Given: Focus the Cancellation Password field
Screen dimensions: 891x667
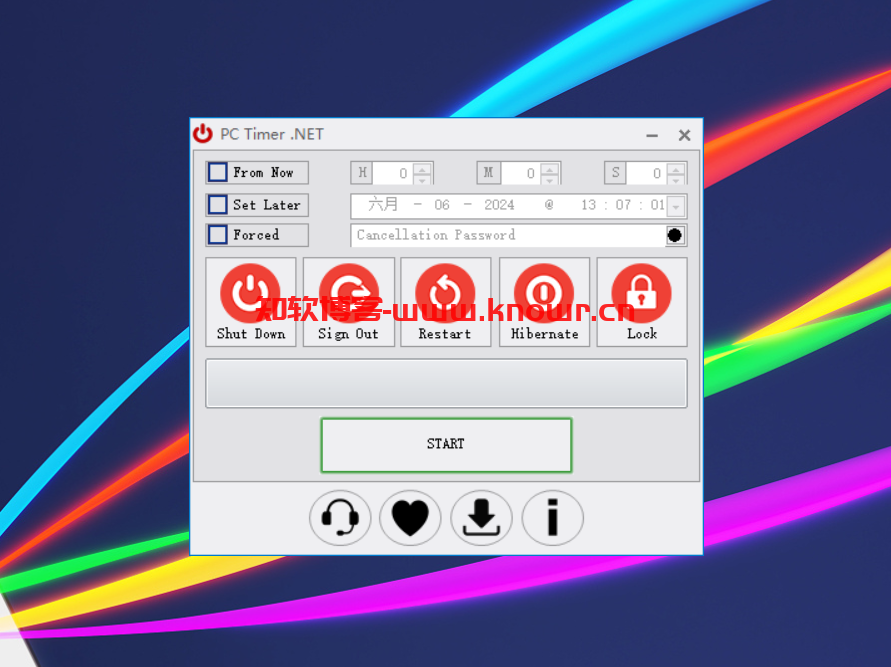Looking at the screenshot, I should click(x=508, y=235).
